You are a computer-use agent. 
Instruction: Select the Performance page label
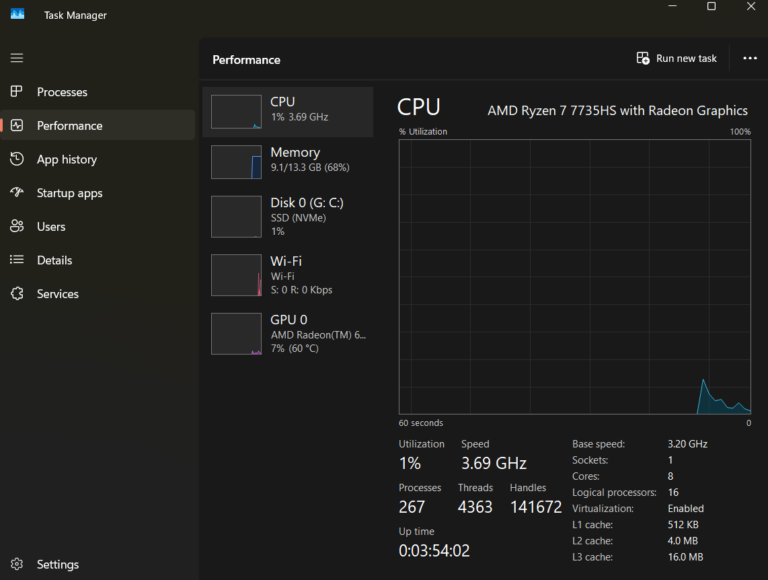tap(70, 126)
